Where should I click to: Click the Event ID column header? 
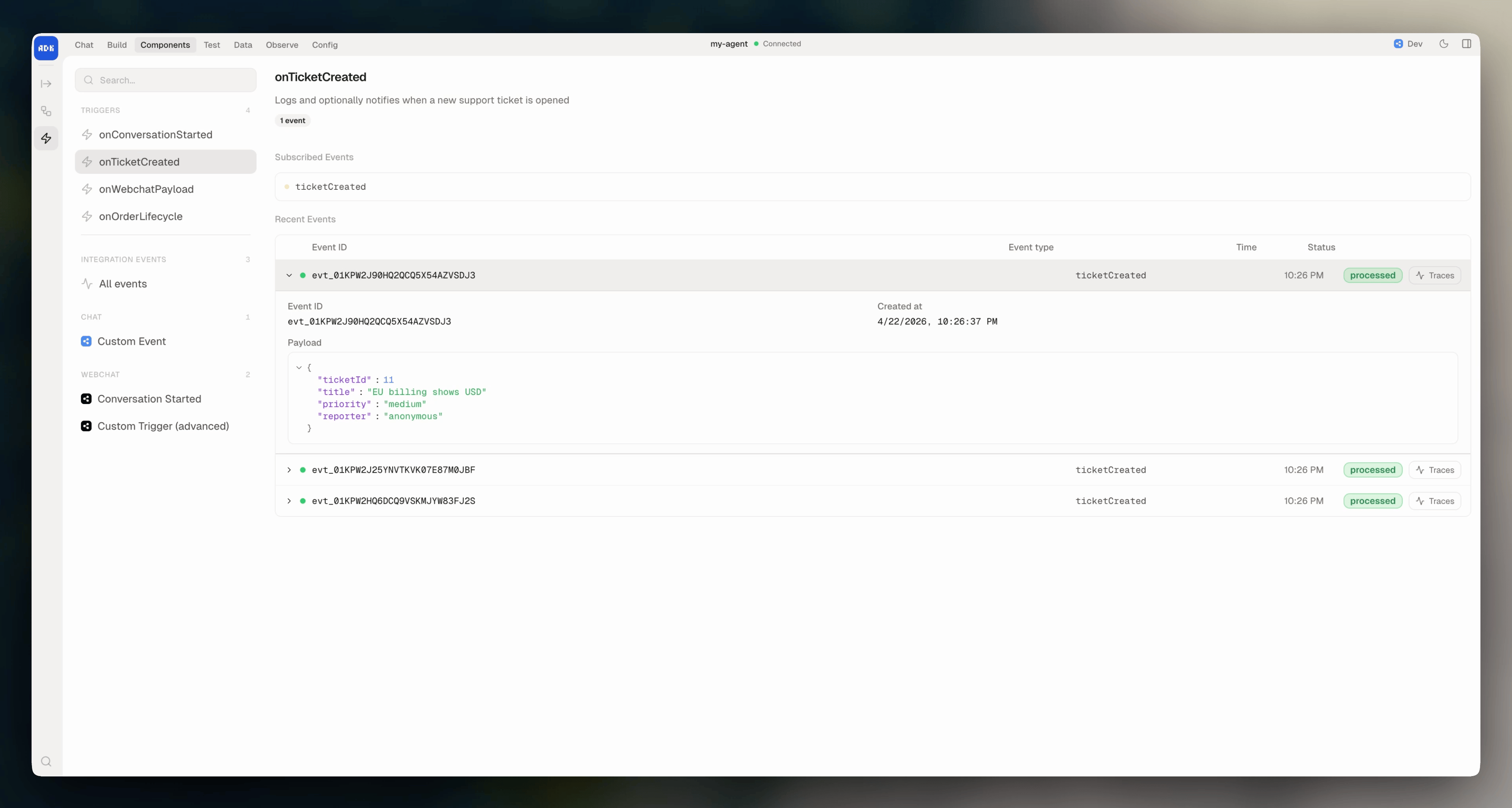329,247
